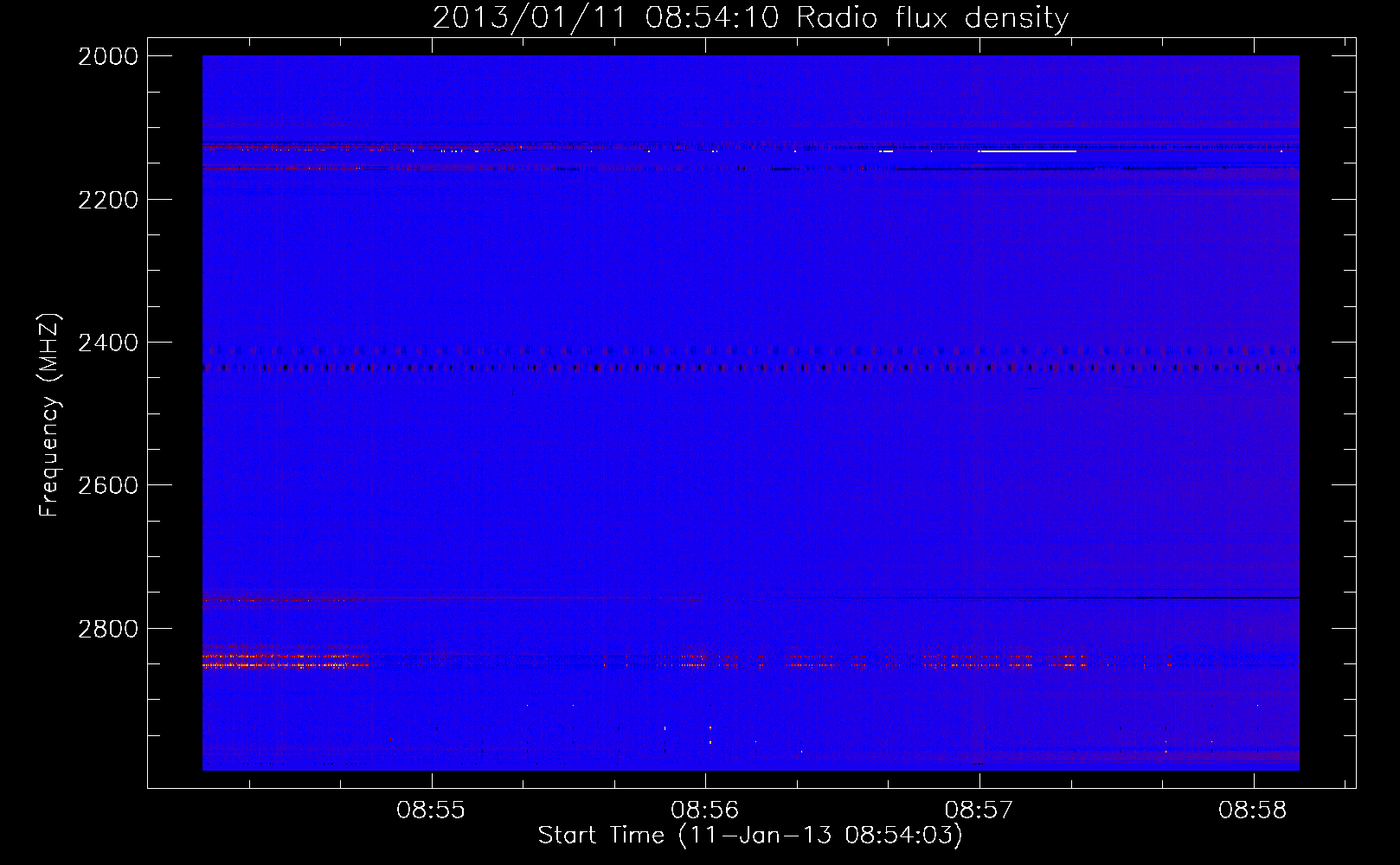
Task: Click the 2800 frequency axis label
Action: (x=108, y=629)
